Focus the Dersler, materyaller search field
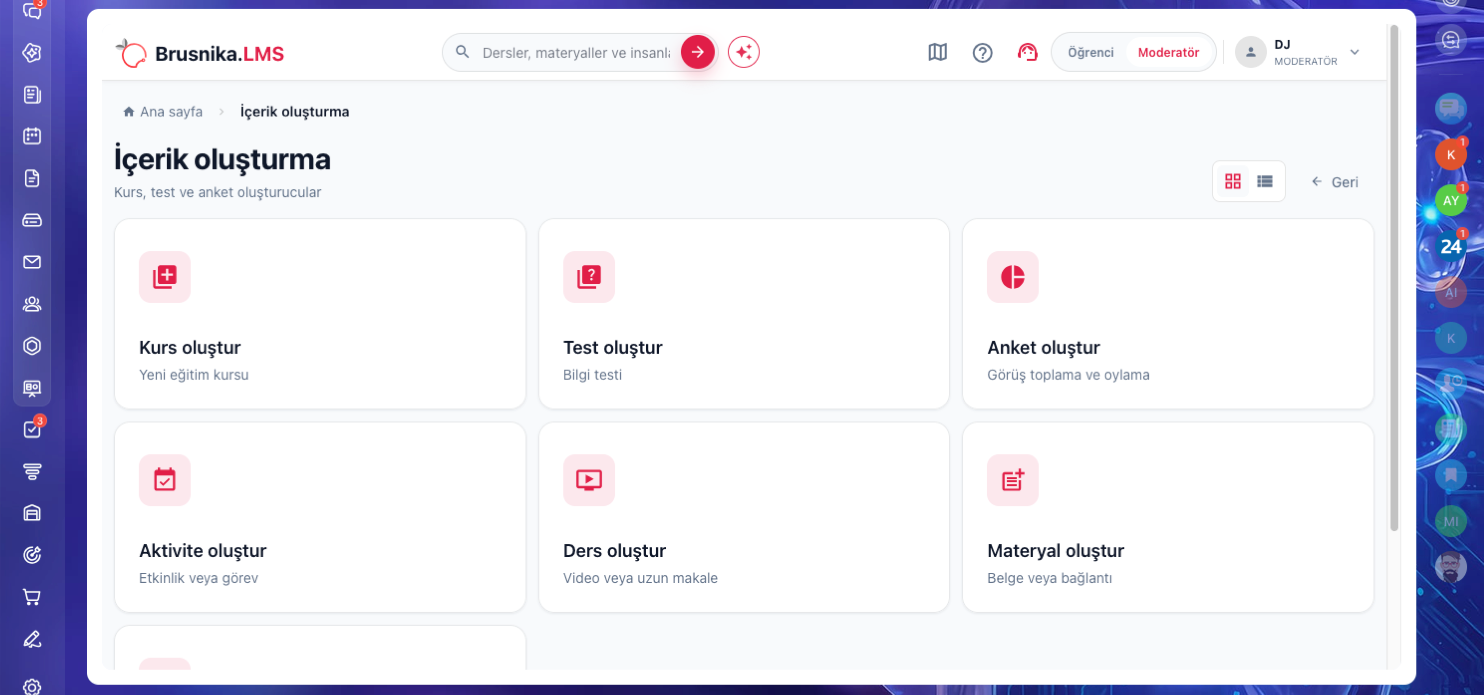Image resolution: width=1484 pixels, height=695 pixels. (x=576, y=52)
